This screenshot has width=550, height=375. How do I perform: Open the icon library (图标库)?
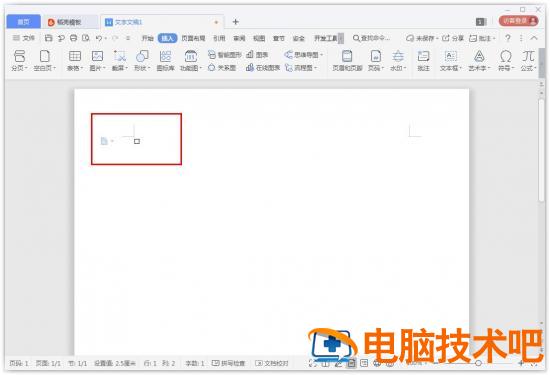coord(165,60)
